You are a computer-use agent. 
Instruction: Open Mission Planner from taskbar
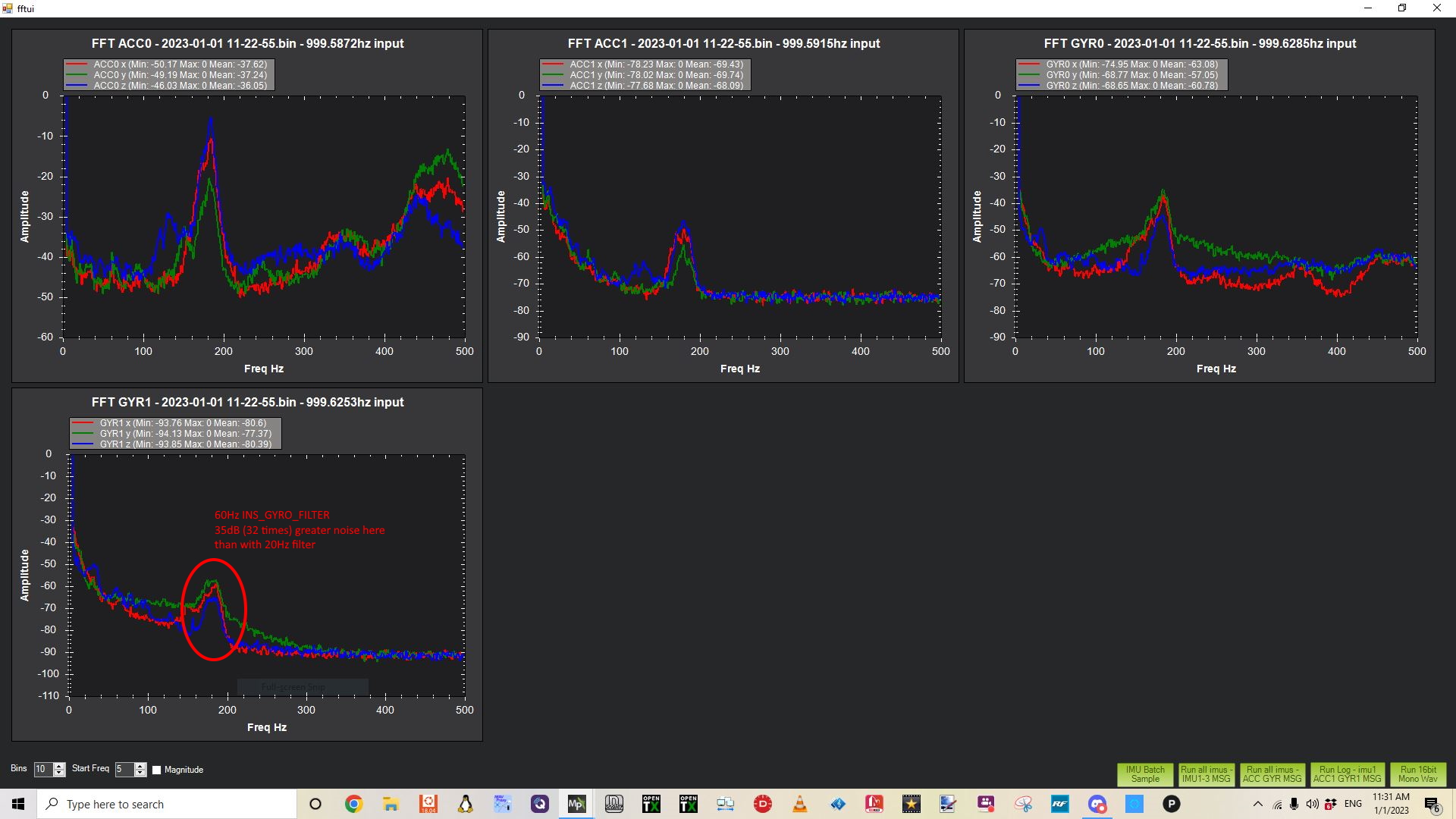[x=576, y=804]
